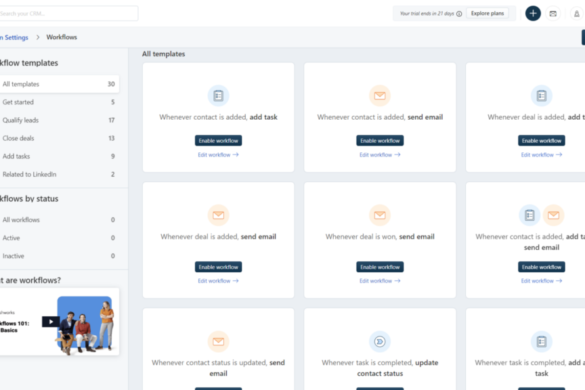
Task: Enable 'deal is added, send email' workflow
Action: coord(218,267)
